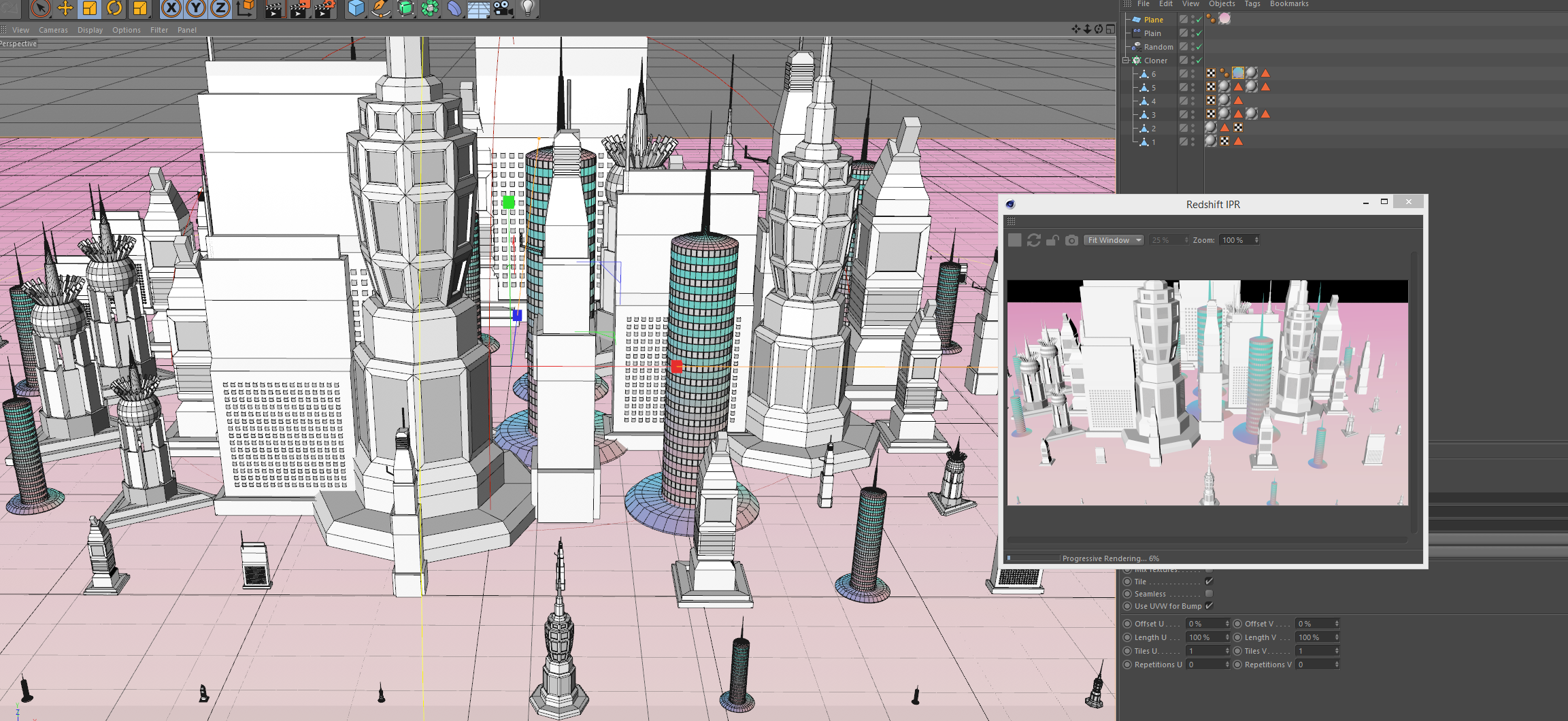Open the viewport Display menu
Screen dimensions: 1568x721
pyautogui.click(x=90, y=30)
